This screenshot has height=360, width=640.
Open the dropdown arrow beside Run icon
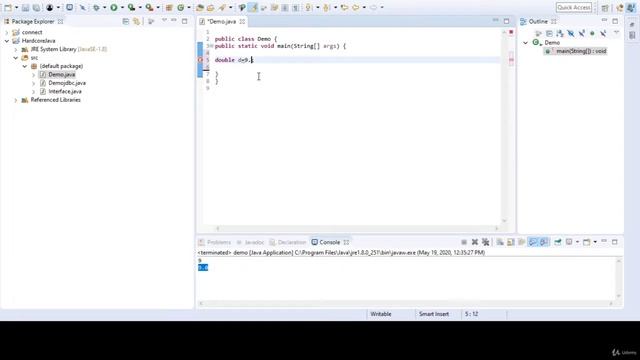point(122,7)
